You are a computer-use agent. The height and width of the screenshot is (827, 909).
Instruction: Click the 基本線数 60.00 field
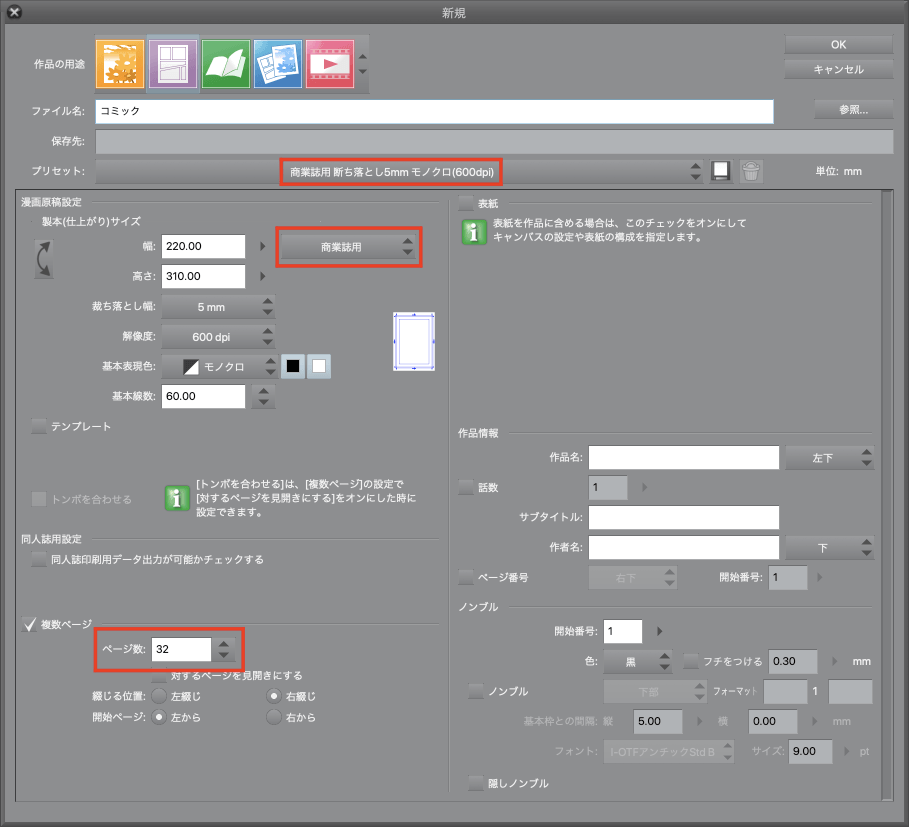(203, 396)
